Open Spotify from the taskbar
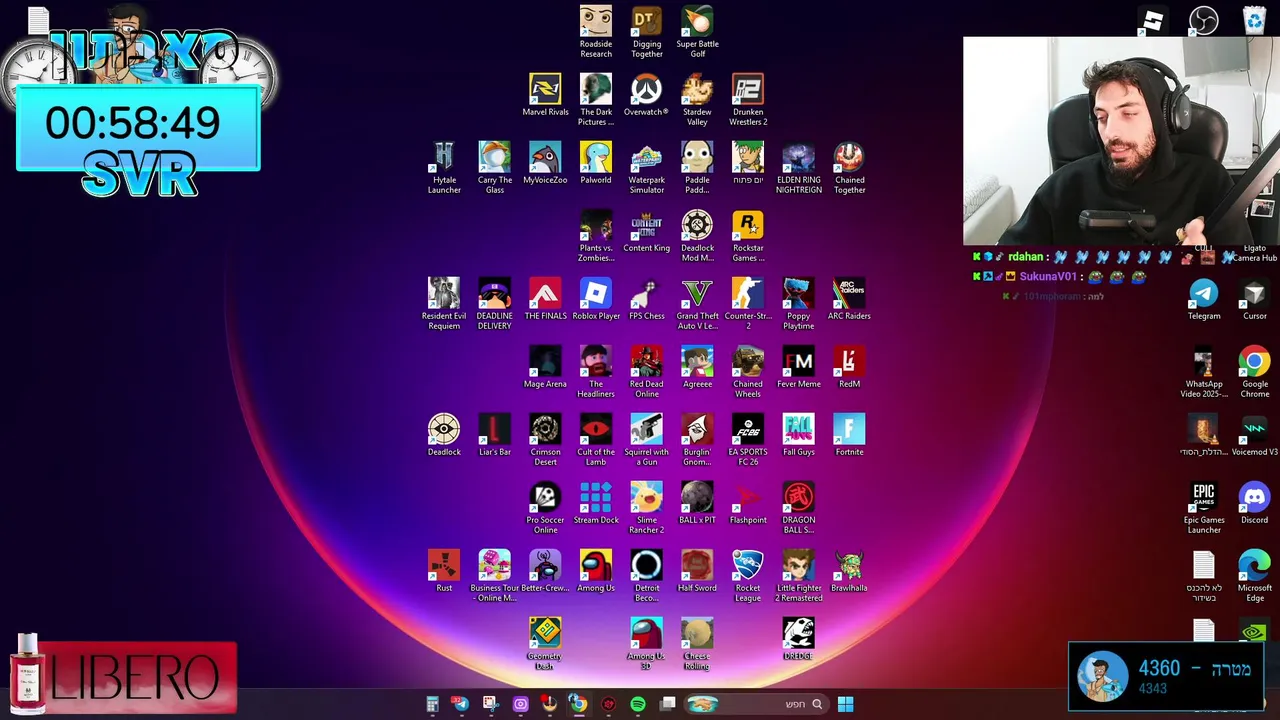Image resolution: width=1280 pixels, height=720 pixels. (638, 704)
